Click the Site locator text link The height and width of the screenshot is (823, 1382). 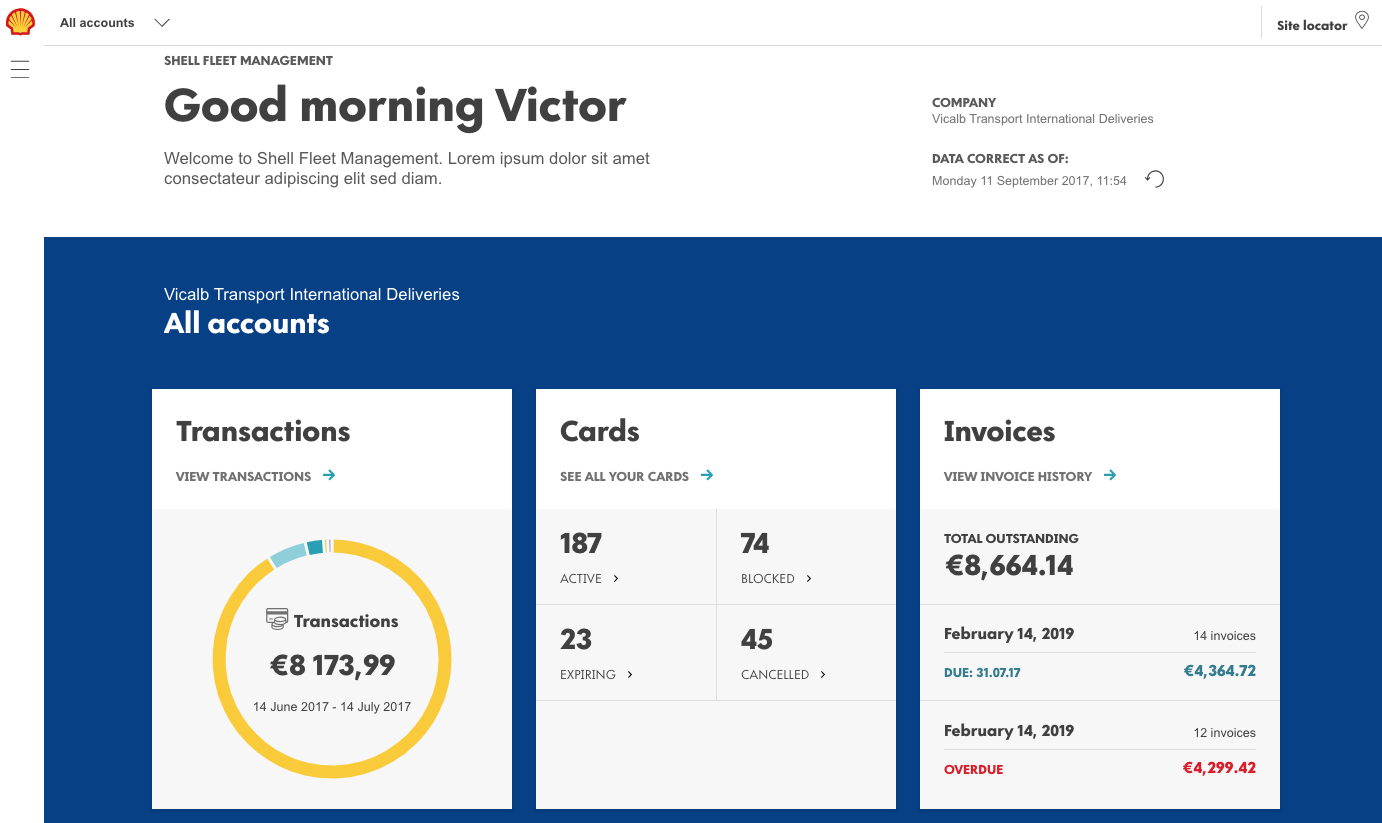(1311, 25)
